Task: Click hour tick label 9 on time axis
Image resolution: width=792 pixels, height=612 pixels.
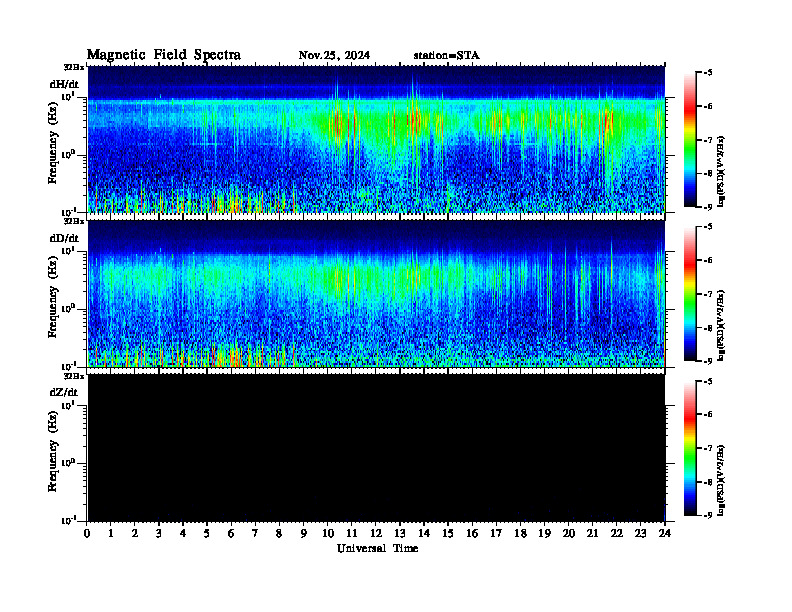Action: click(x=304, y=534)
